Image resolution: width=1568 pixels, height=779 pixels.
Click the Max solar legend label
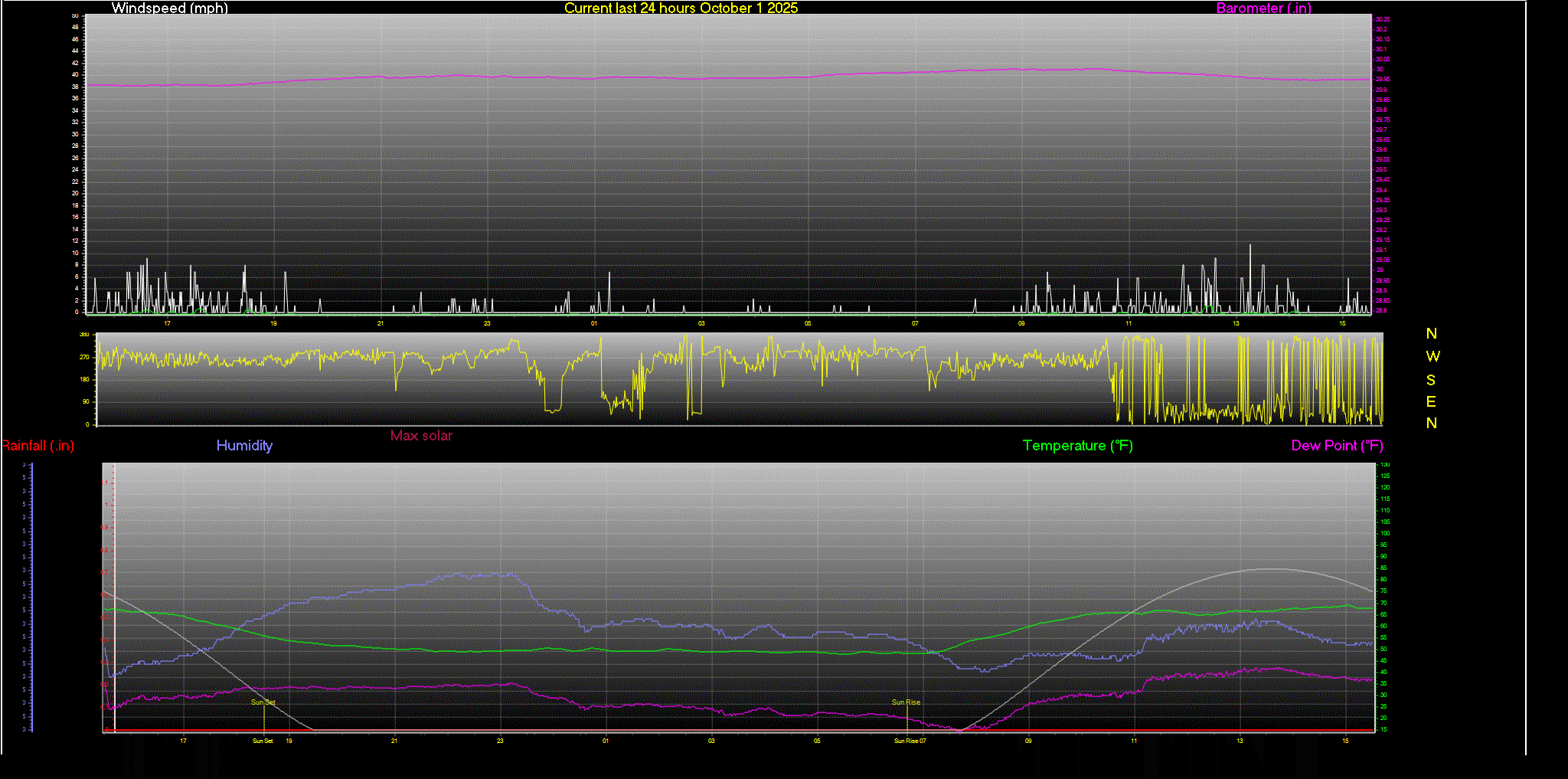421,436
